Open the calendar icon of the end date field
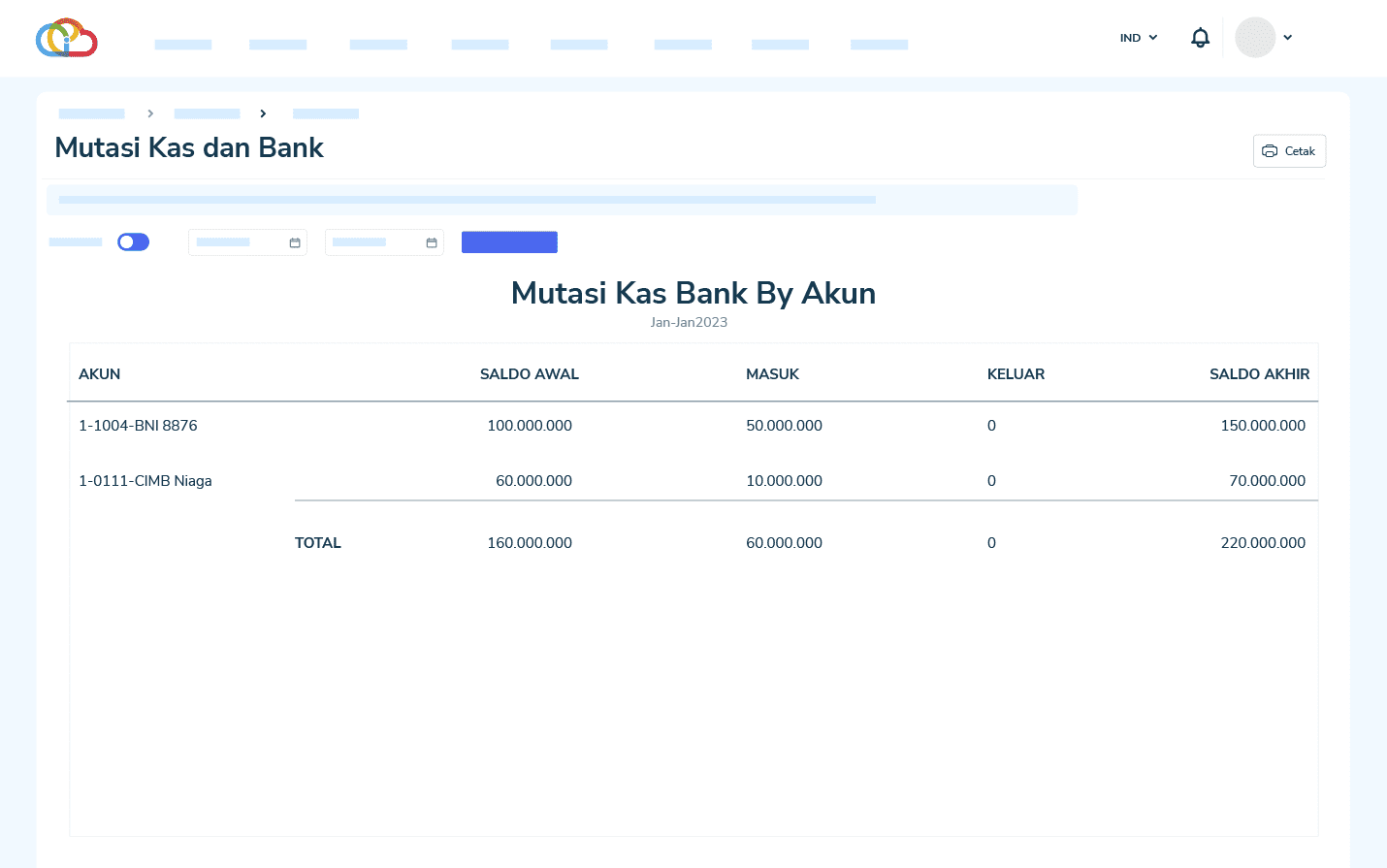The width and height of the screenshot is (1387, 868). coord(432,242)
